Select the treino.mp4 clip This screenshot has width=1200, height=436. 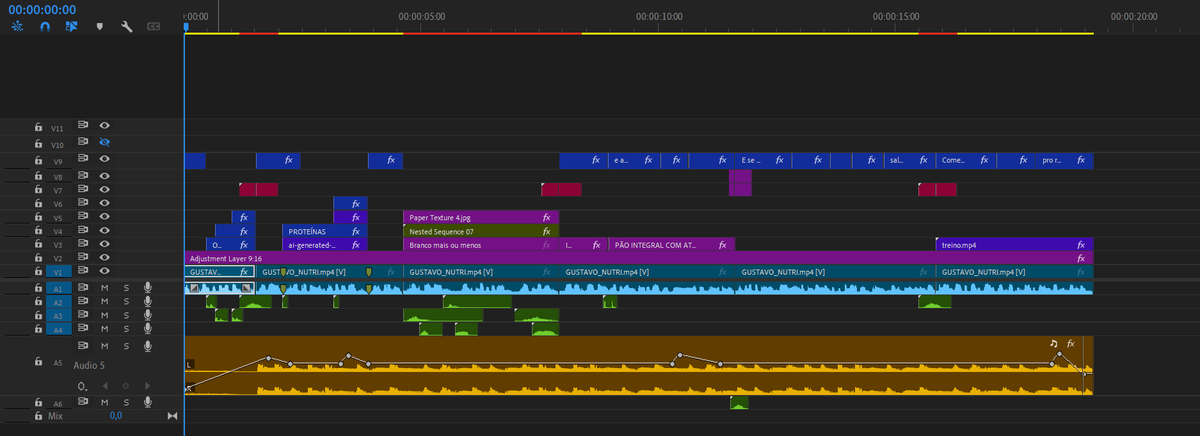coord(1014,244)
